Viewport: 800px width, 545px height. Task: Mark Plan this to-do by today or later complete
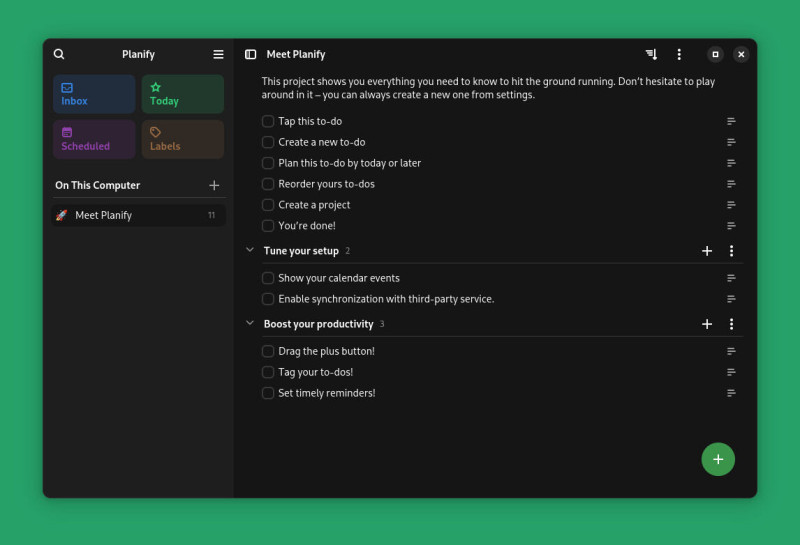[x=268, y=163]
